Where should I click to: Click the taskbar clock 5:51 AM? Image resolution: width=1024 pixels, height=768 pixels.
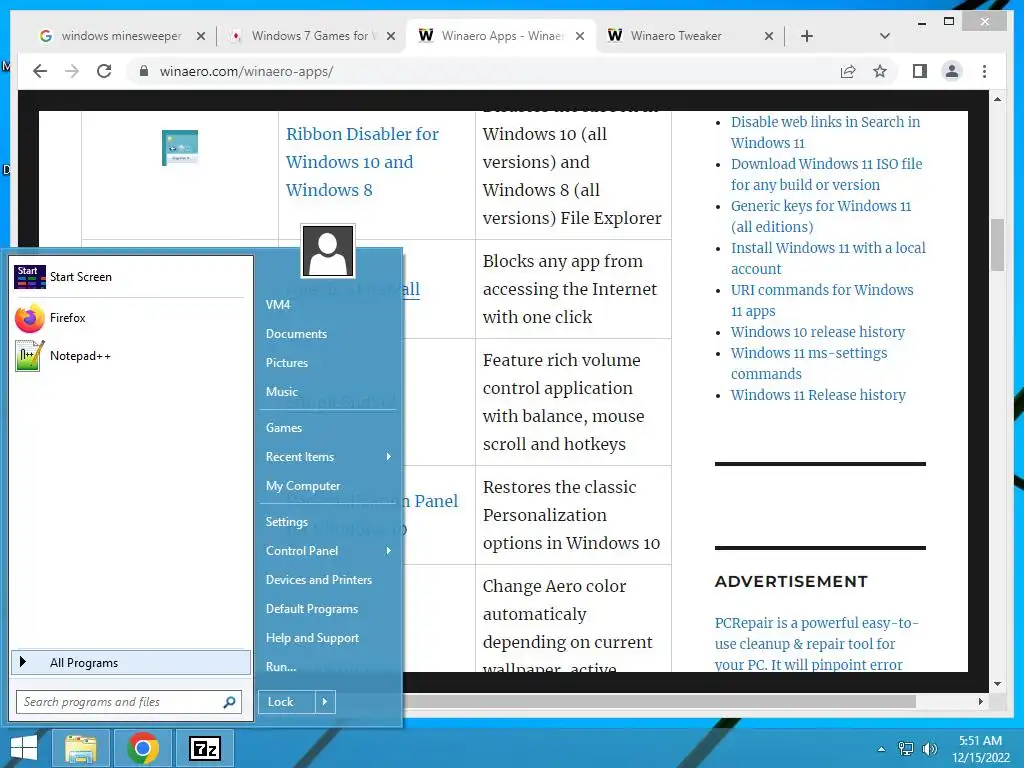tap(980, 741)
